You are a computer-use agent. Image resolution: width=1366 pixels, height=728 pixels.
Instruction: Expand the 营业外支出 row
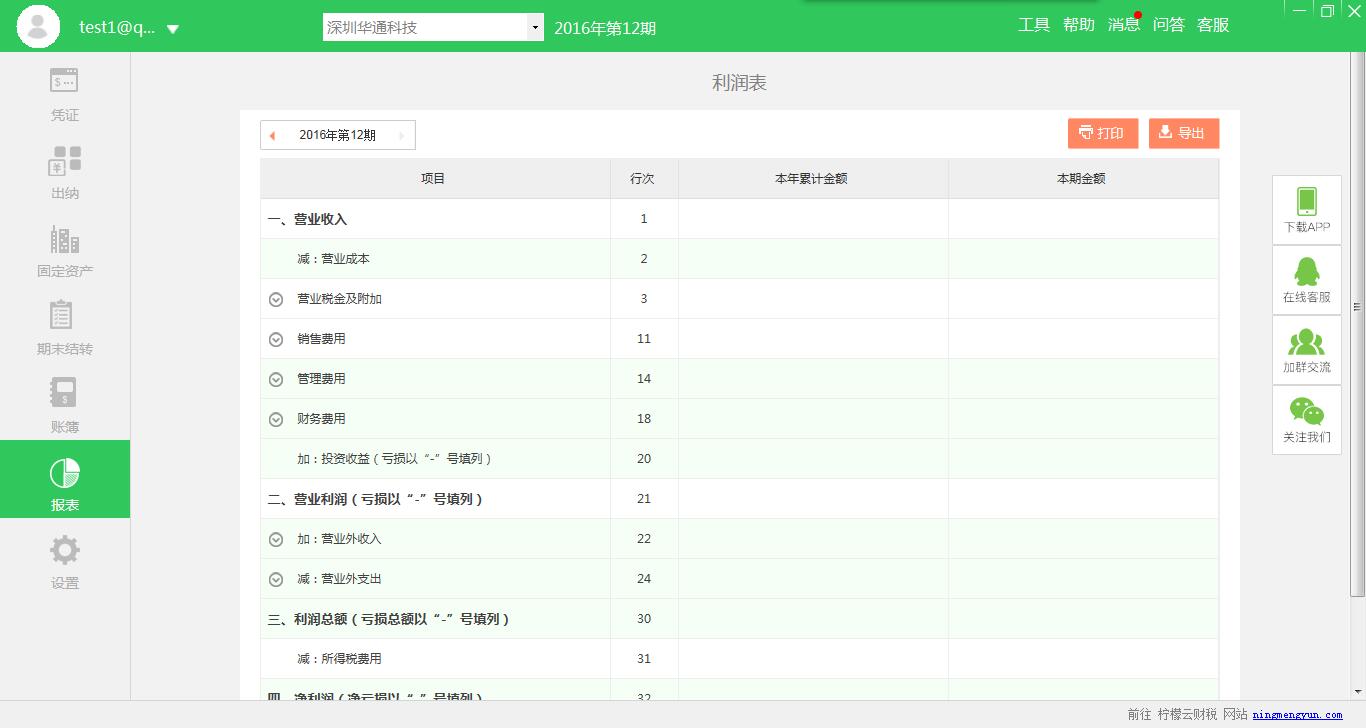pyautogui.click(x=276, y=579)
